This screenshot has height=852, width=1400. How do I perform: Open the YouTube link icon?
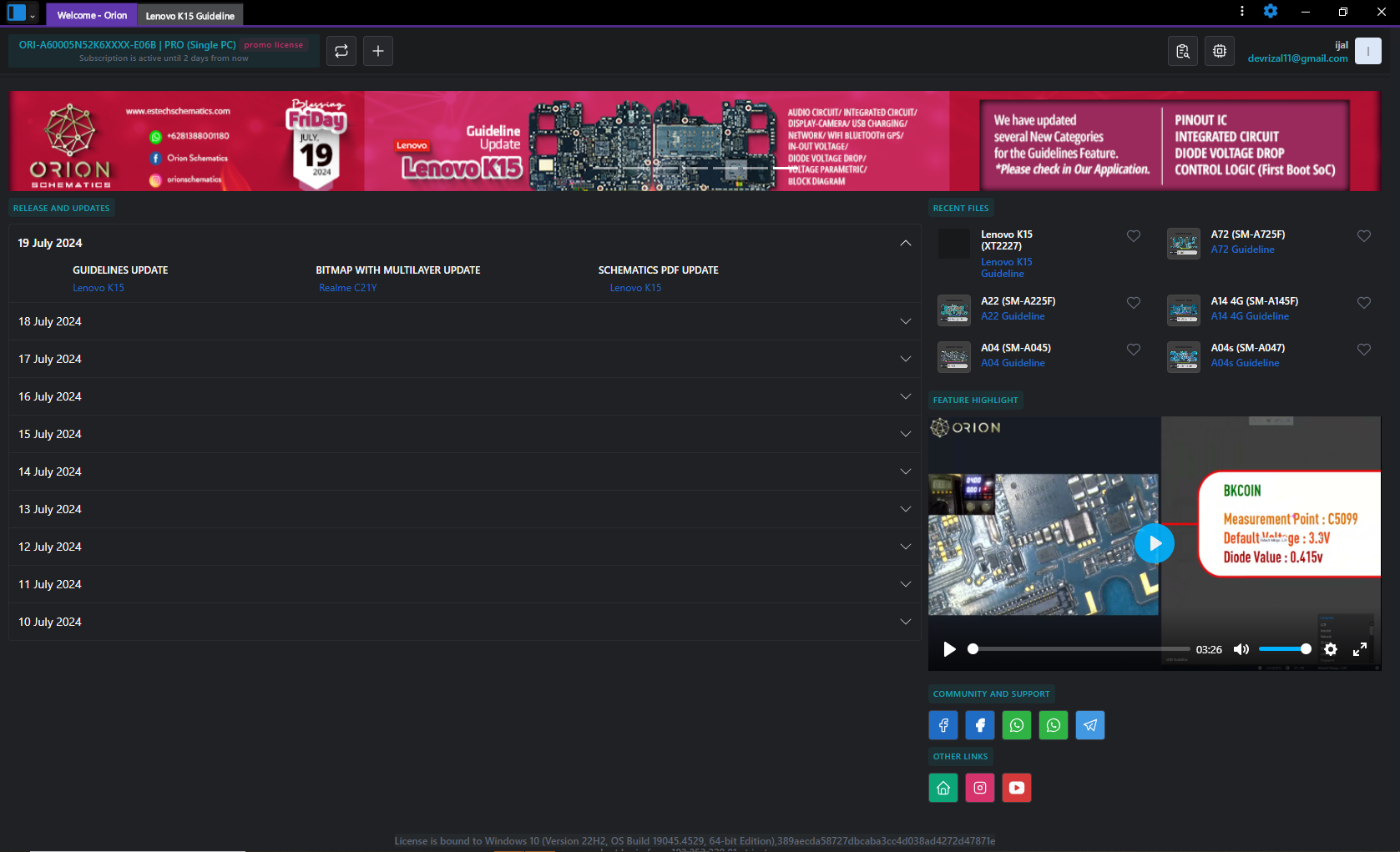click(1017, 788)
